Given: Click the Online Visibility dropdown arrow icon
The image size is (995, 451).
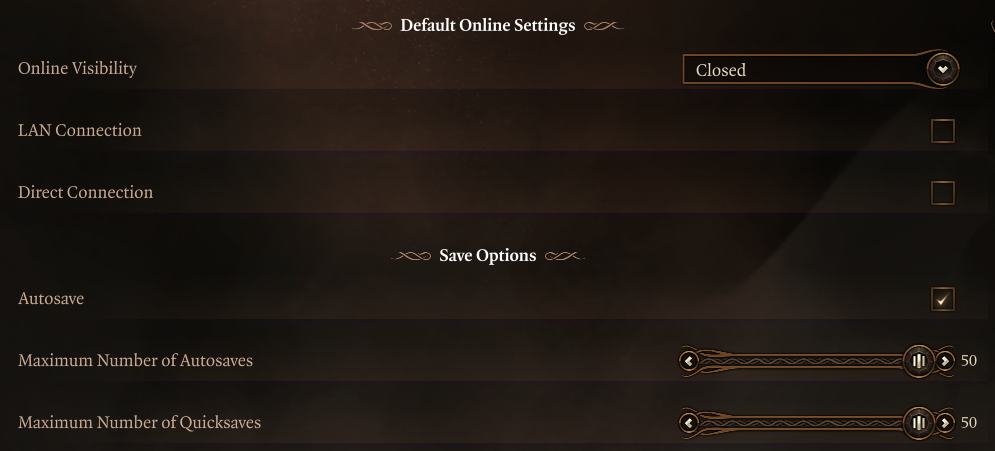Looking at the screenshot, I should point(942,69).
